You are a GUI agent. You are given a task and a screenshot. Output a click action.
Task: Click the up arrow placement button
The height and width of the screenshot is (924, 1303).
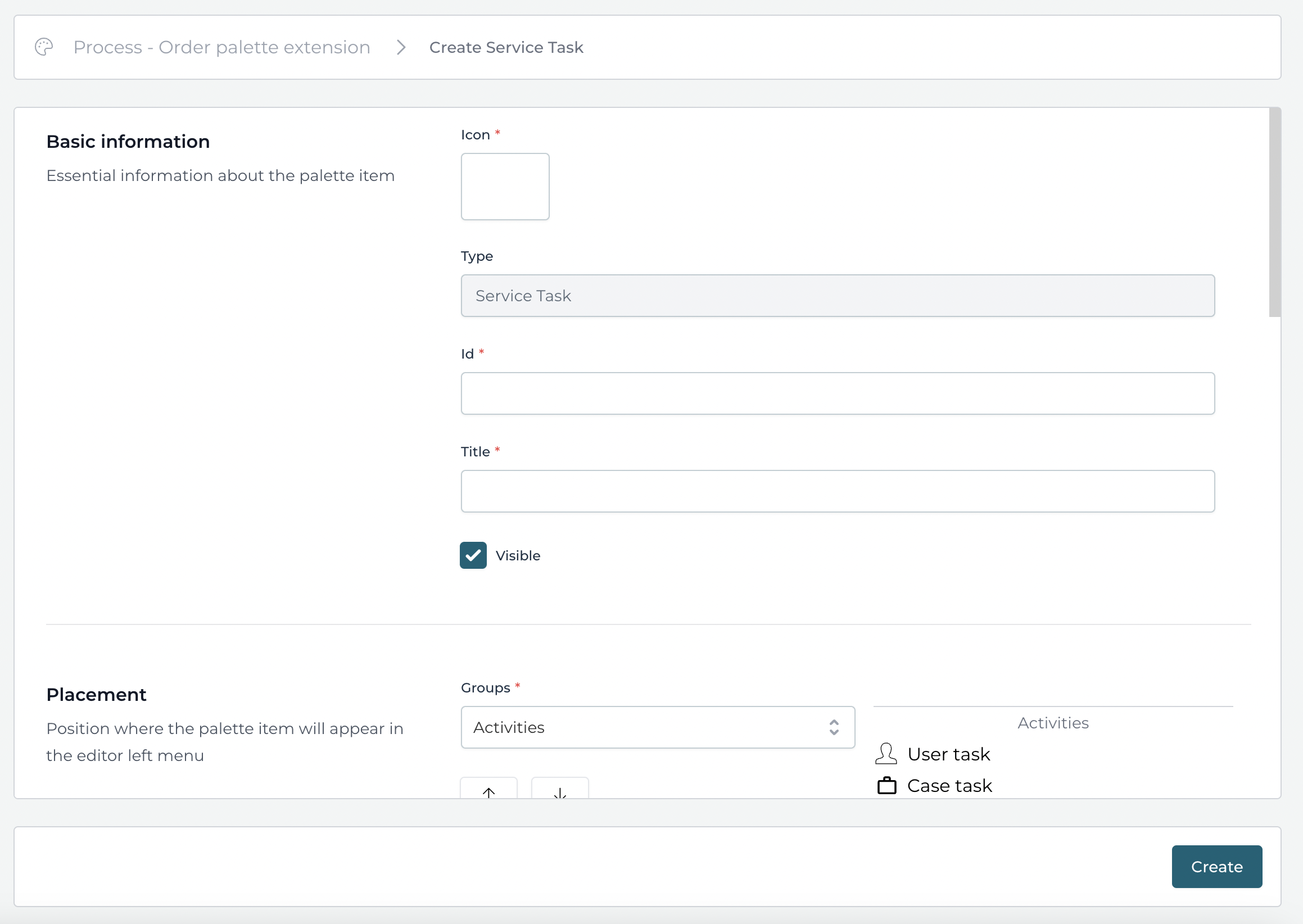488,791
